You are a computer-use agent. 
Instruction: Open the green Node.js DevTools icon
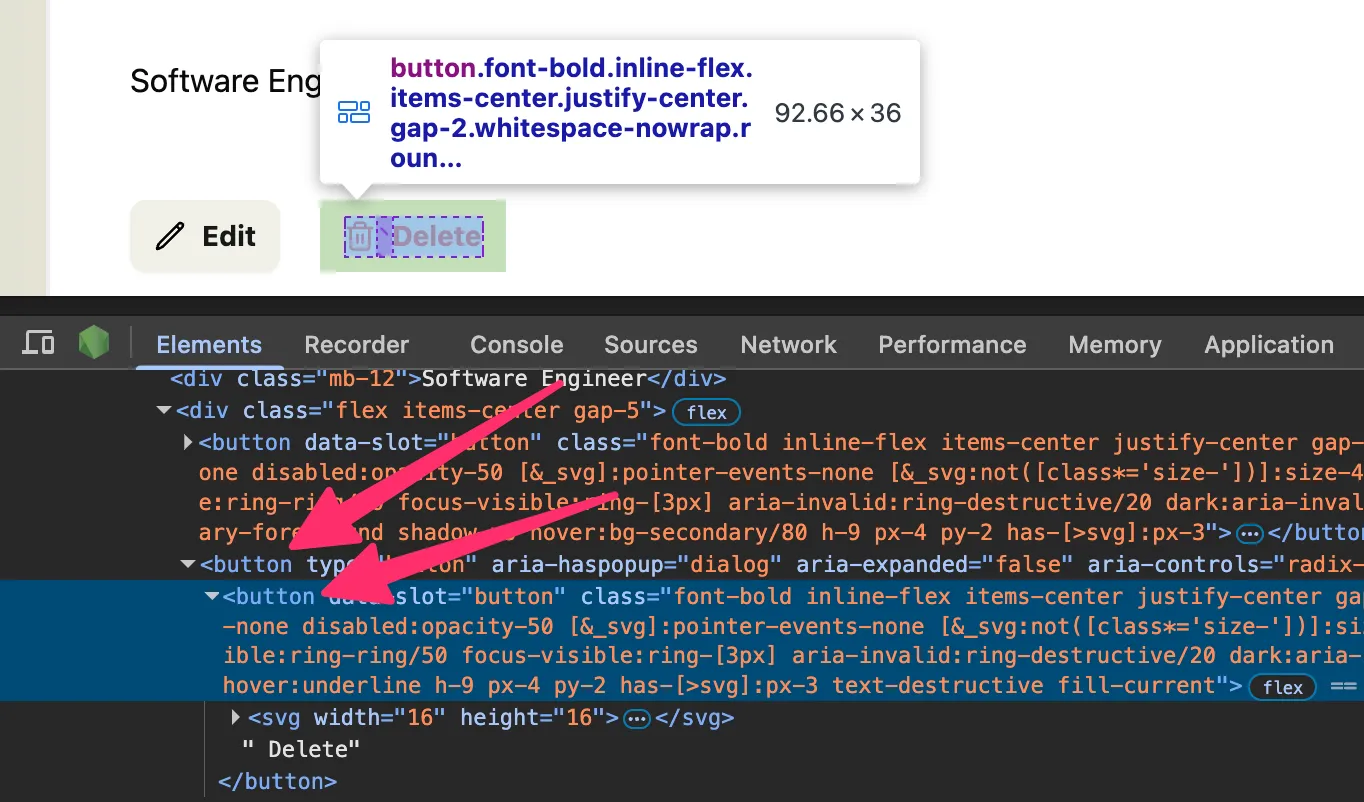click(x=94, y=344)
